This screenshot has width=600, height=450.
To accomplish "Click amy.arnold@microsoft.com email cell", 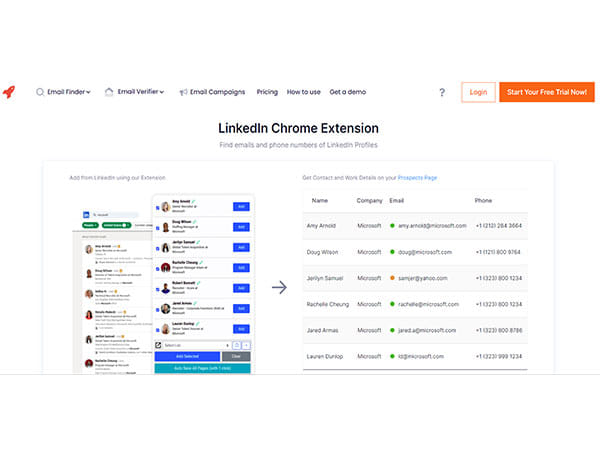I will [x=432, y=226].
